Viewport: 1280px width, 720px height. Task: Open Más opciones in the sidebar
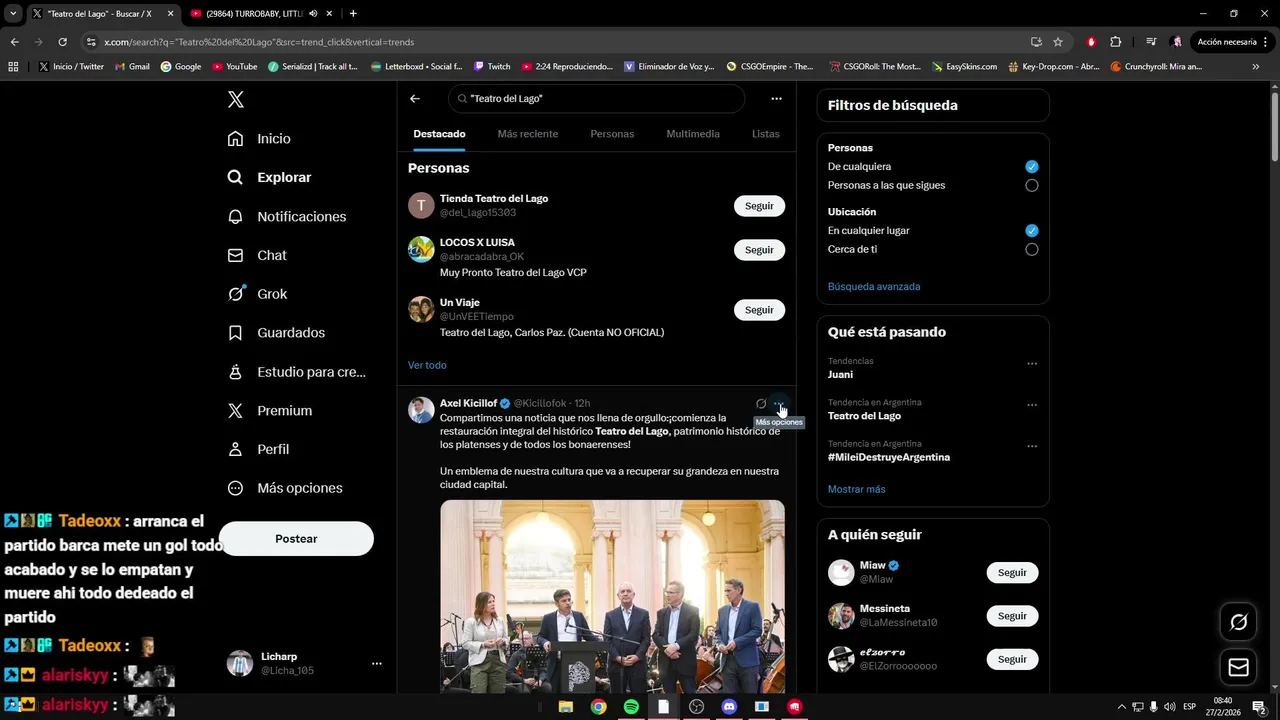(x=285, y=488)
